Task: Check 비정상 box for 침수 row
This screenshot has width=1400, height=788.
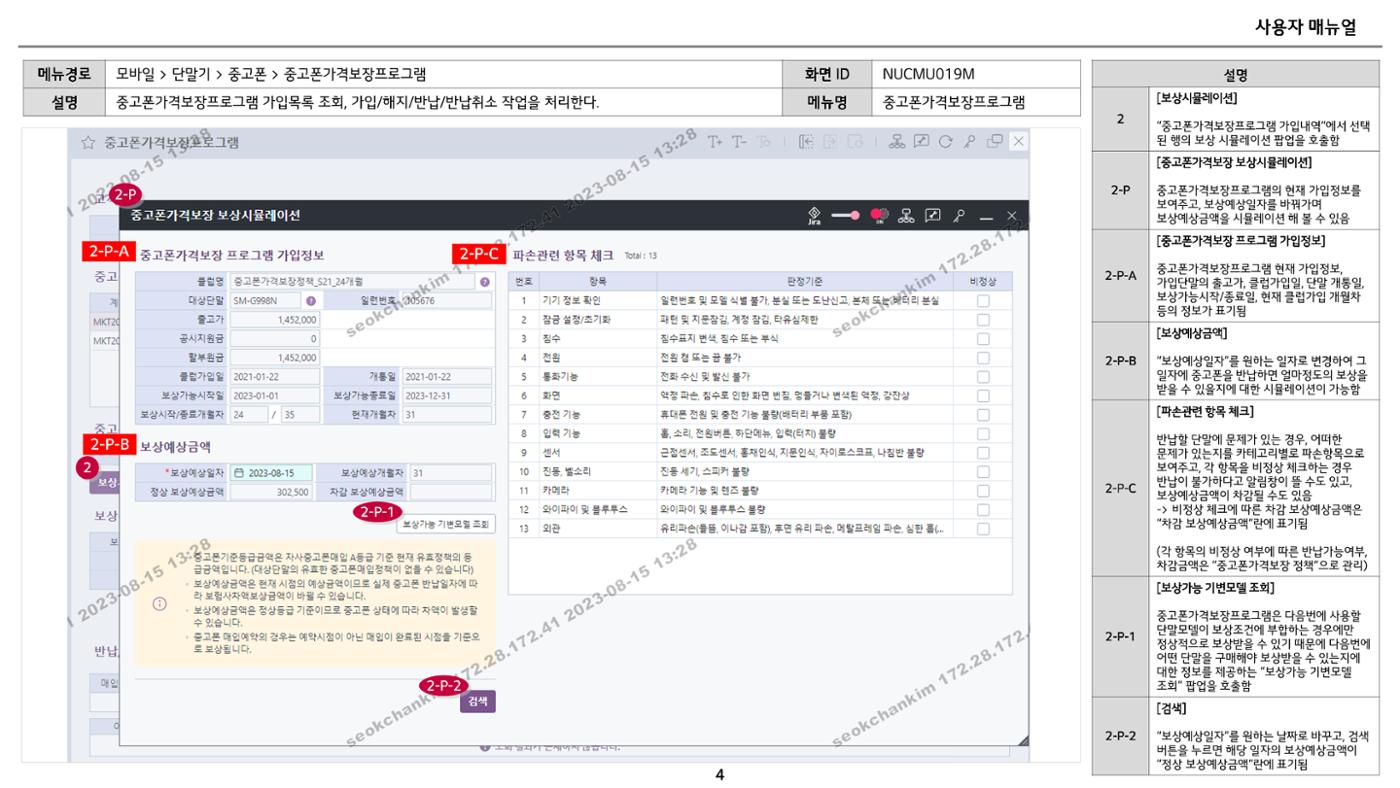Action: [x=983, y=338]
